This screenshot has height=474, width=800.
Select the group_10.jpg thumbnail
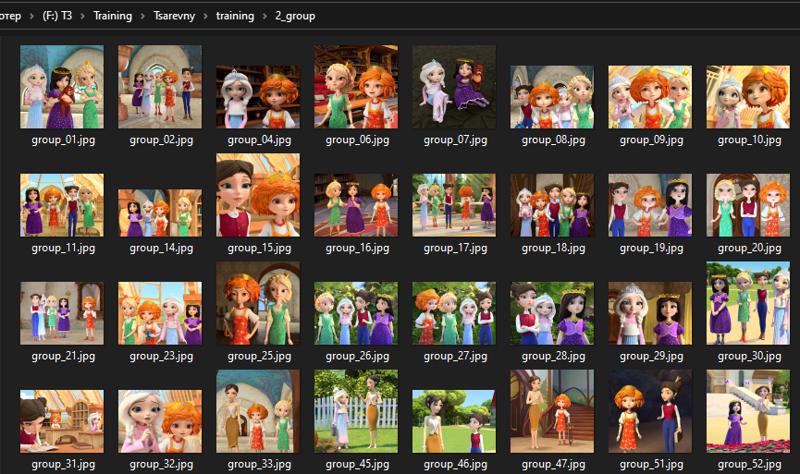(748, 96)
